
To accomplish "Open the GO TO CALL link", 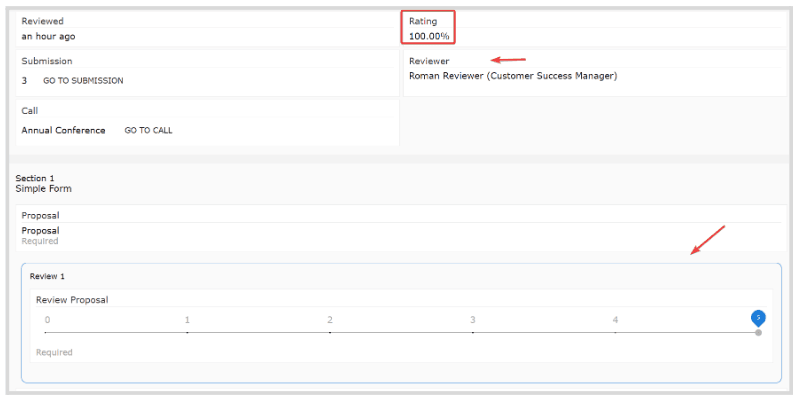I will [x=149, y=130].
